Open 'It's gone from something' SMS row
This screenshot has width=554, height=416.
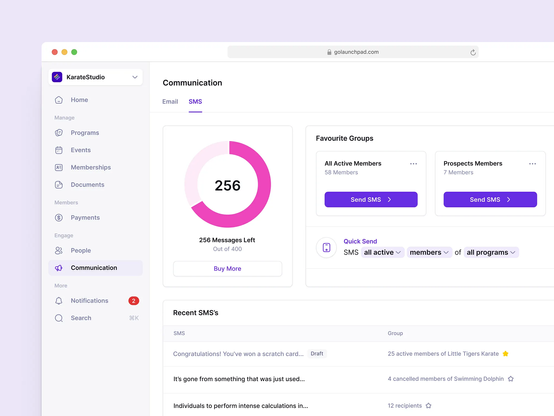coord(239,379)
